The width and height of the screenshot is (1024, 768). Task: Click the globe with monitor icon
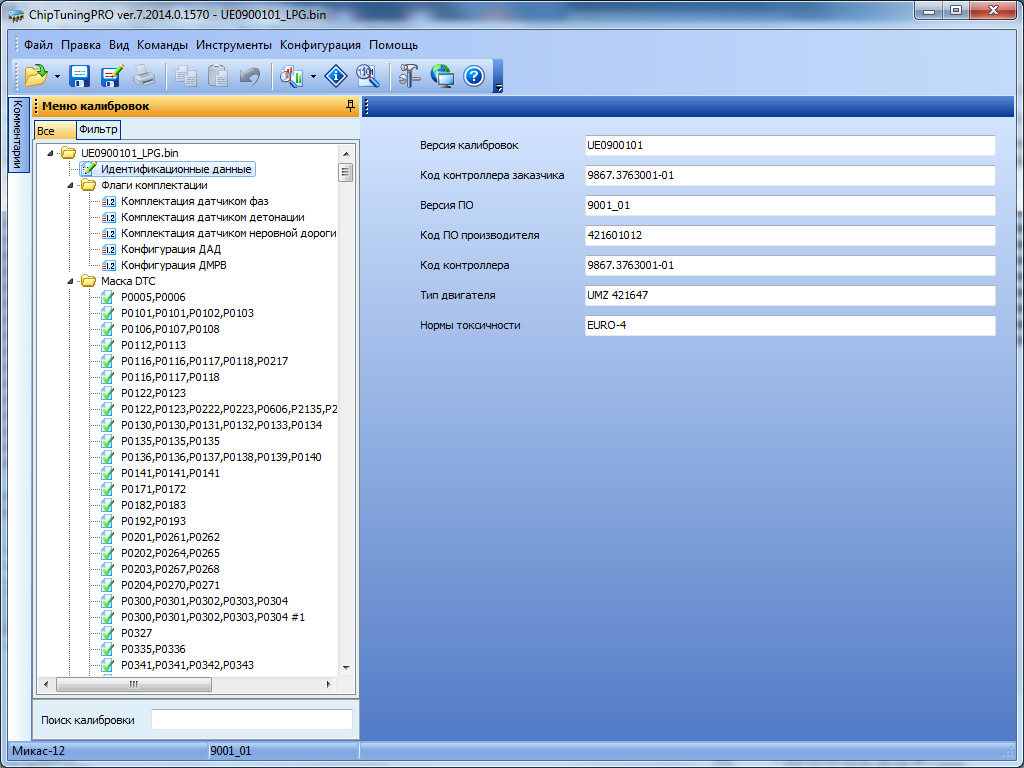[x=442, y=75]
